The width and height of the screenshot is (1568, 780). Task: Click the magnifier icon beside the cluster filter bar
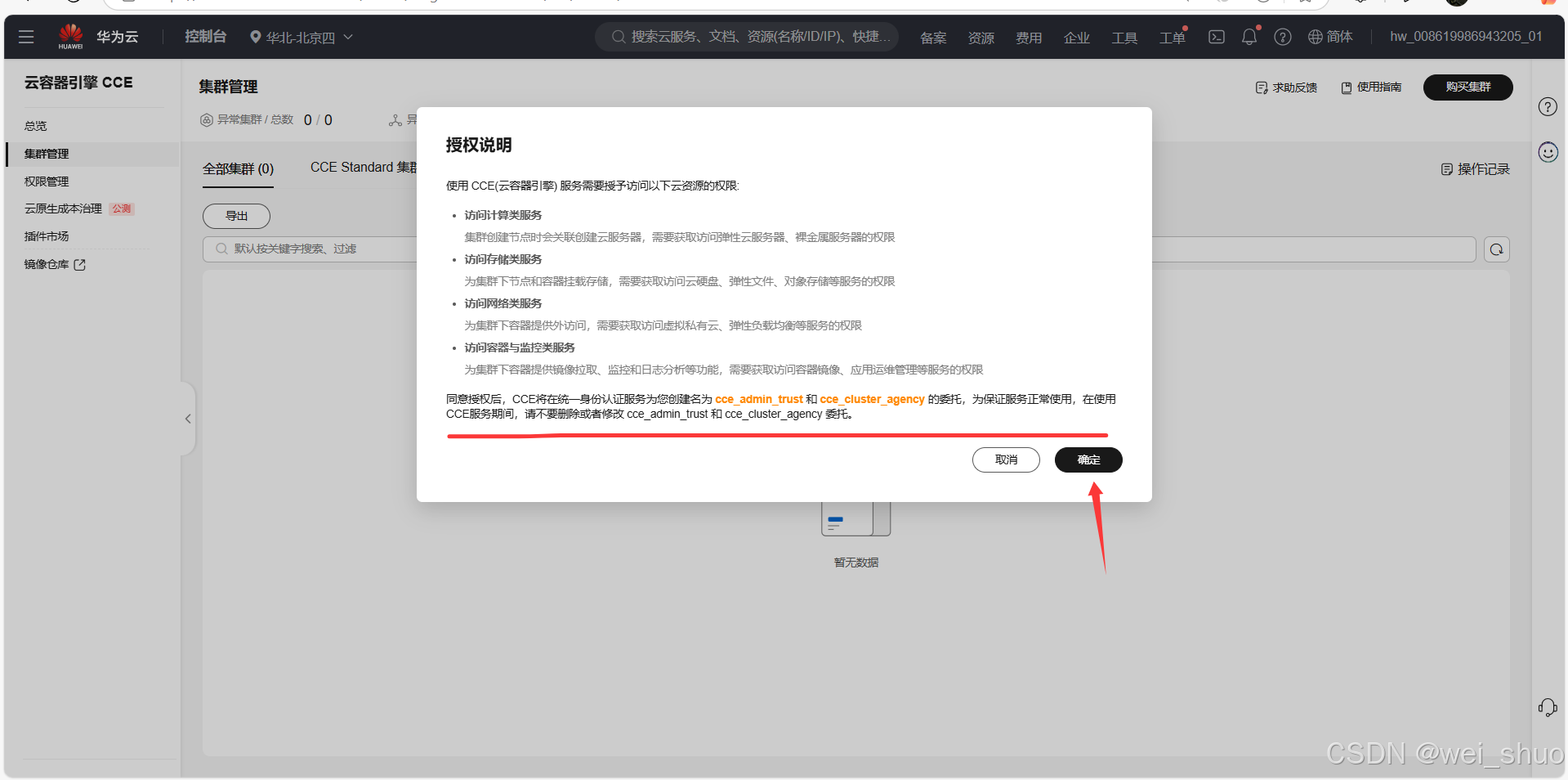tap(1497, 249)
